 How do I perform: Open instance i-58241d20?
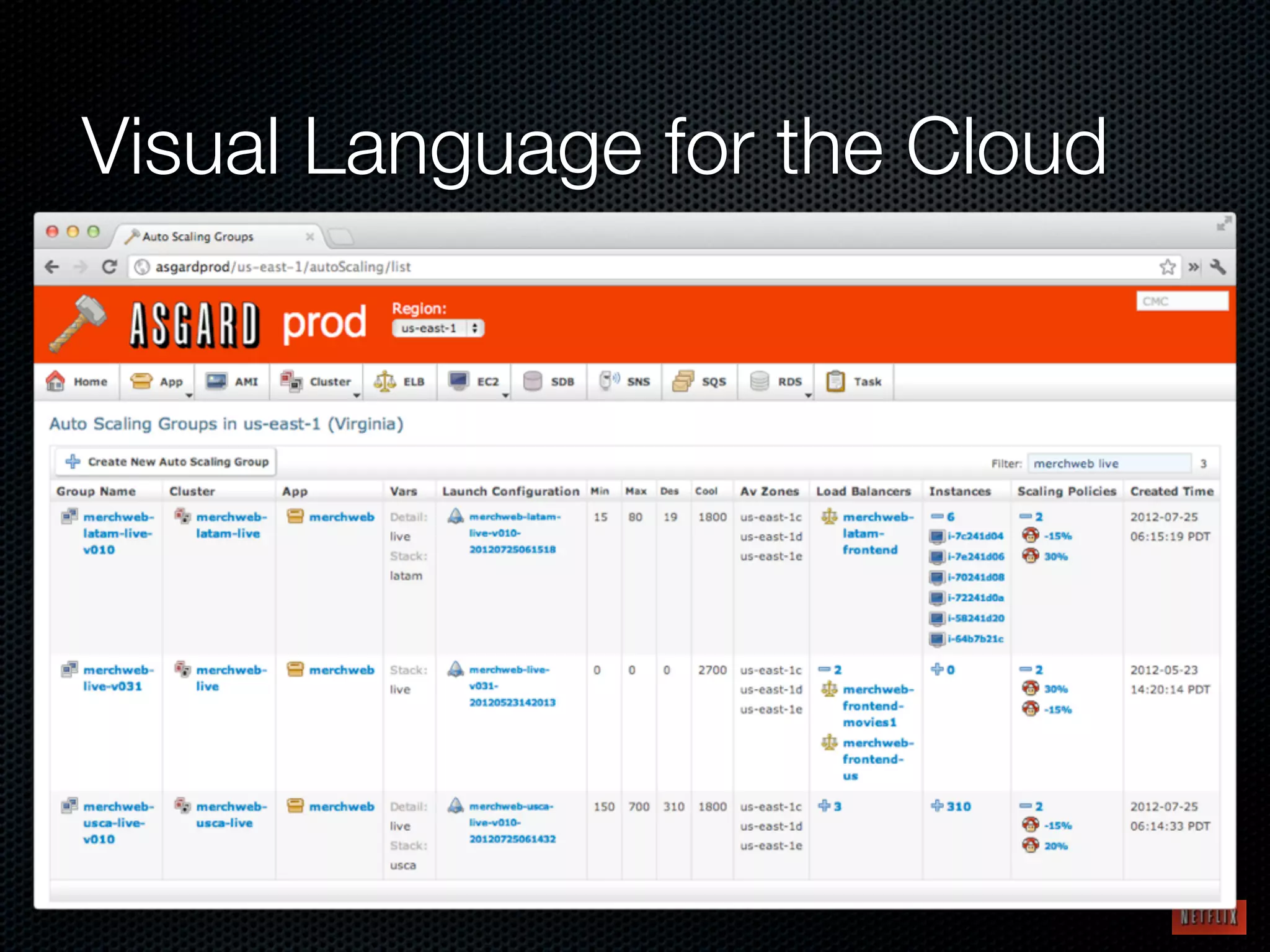975,618
